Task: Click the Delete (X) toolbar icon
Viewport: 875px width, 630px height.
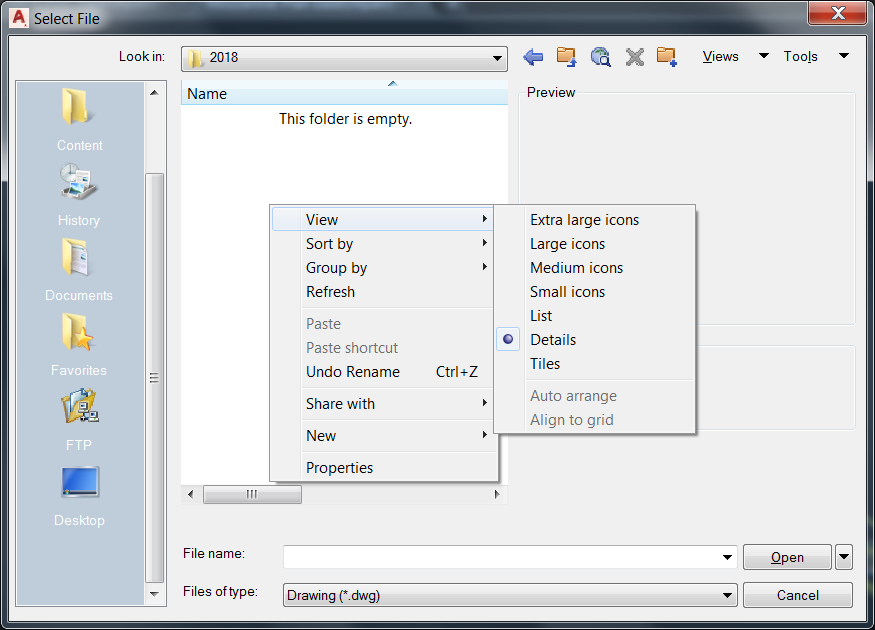Action: tap(634, 57)
